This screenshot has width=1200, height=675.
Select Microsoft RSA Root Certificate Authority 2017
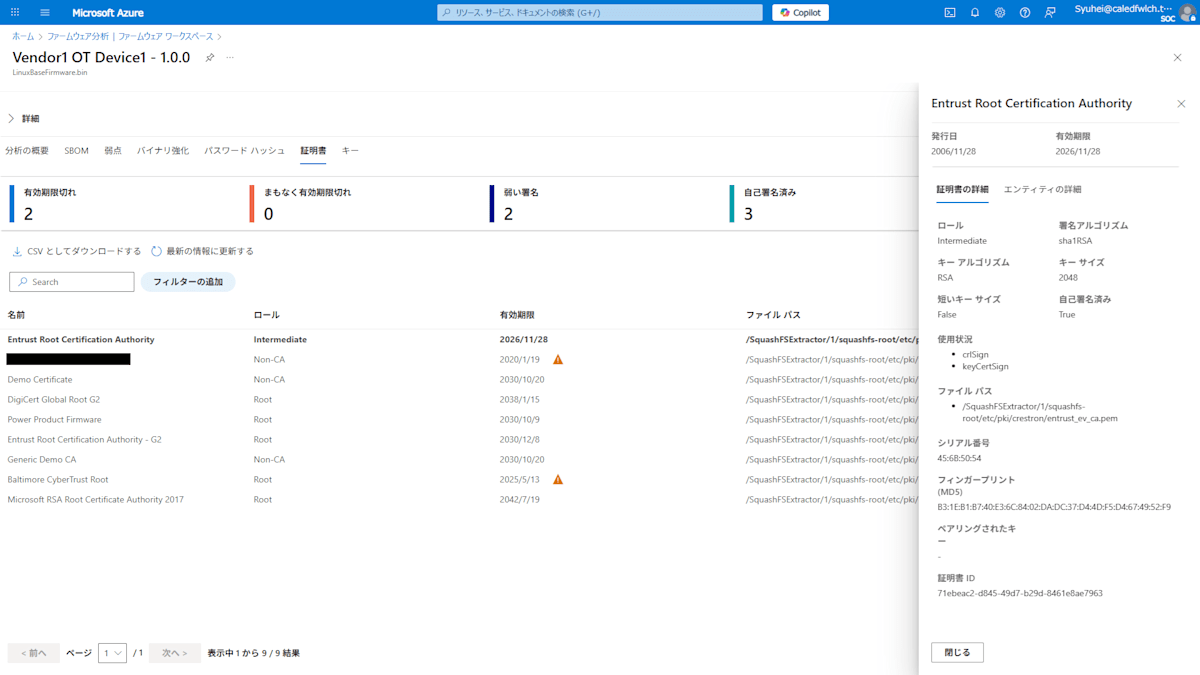tap(460, 500)
